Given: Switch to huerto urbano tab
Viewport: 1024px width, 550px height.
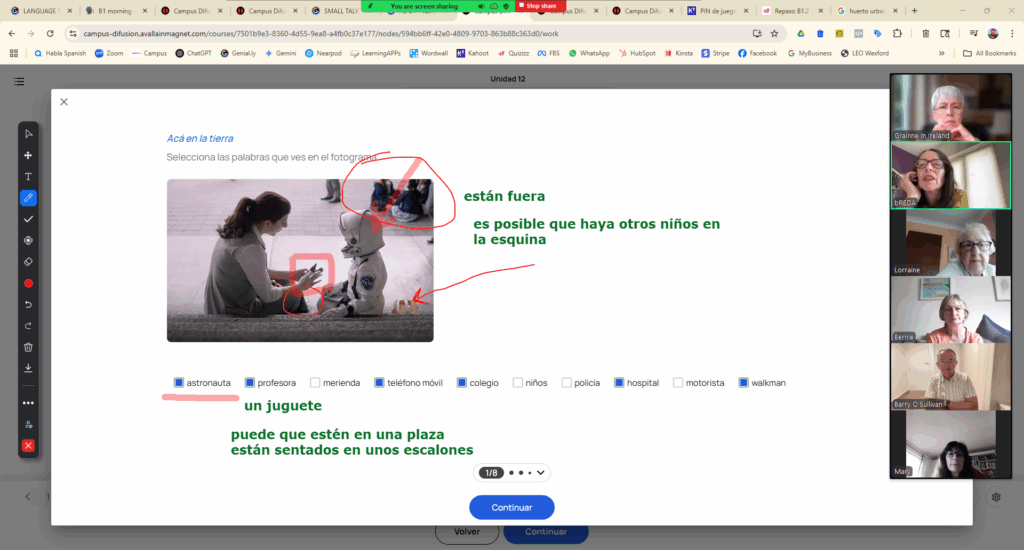Looking at the screenshot, I should tap(867, 11).
